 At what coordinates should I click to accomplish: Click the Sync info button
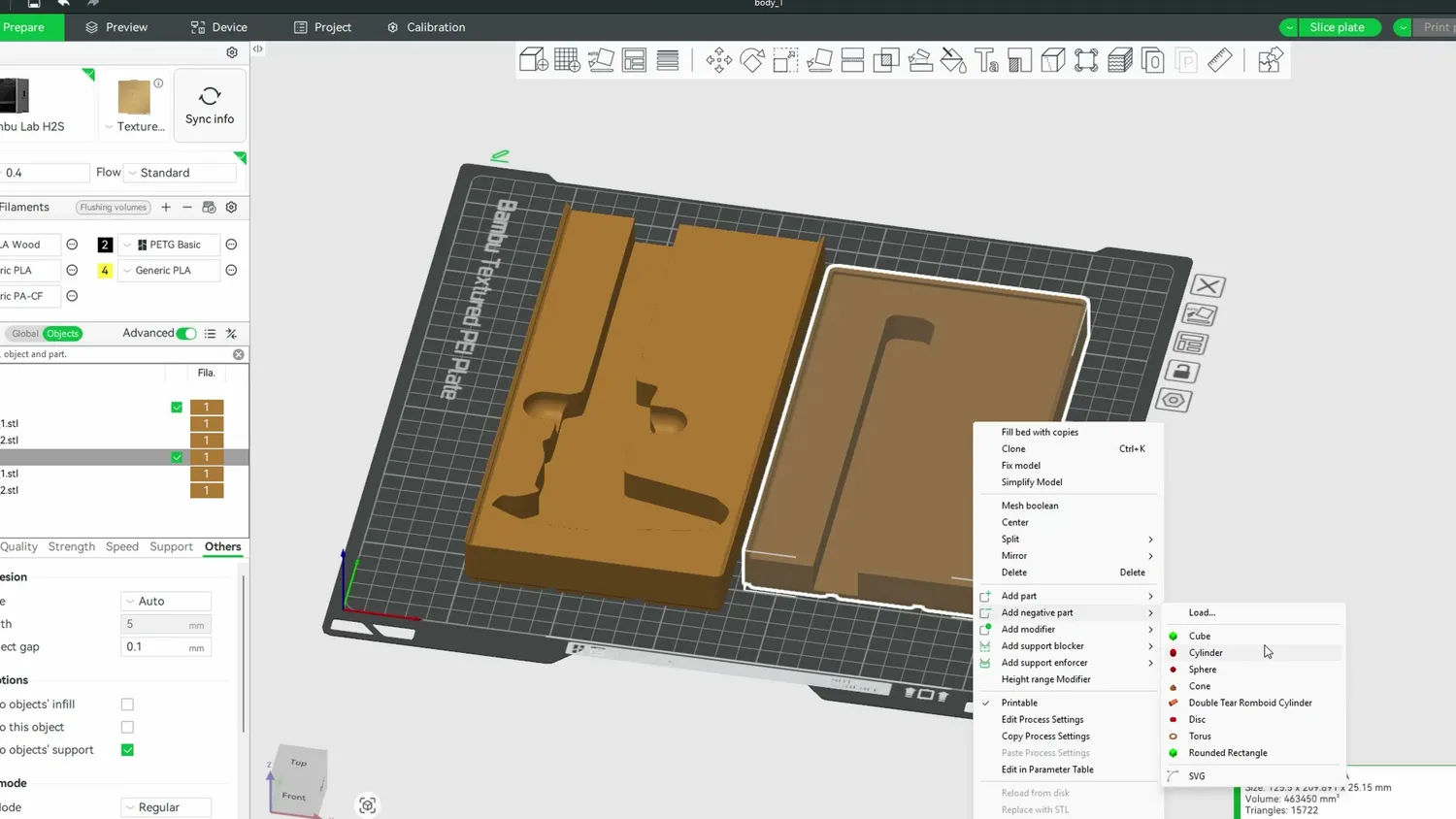210,105
